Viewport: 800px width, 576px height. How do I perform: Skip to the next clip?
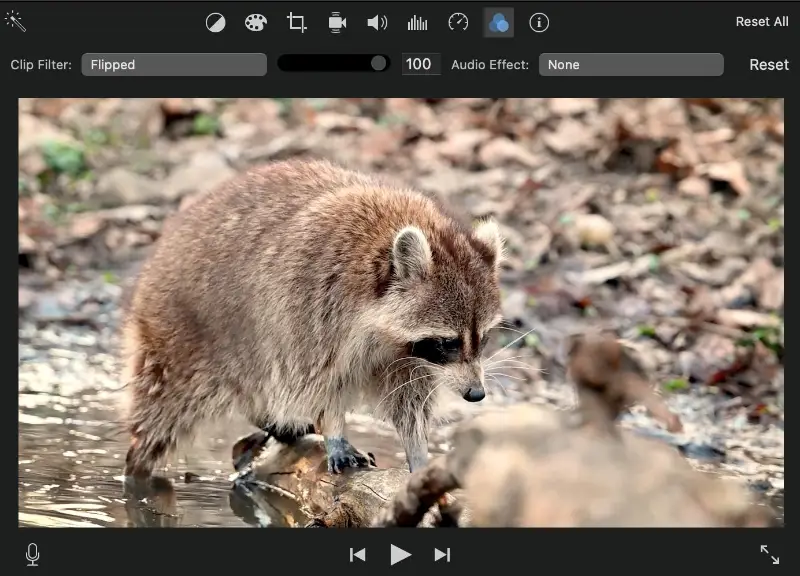pos(442,555)
